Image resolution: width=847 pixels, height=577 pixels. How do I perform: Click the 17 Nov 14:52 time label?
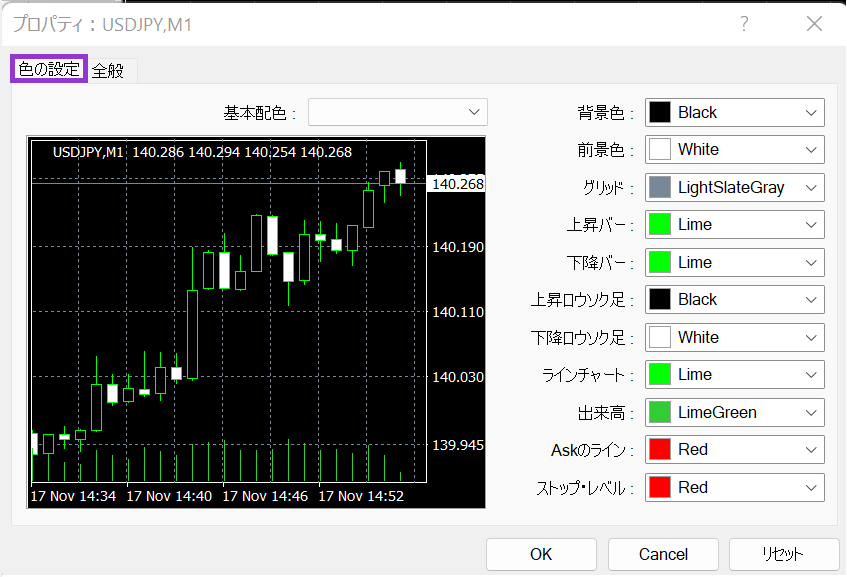[361, 496]
